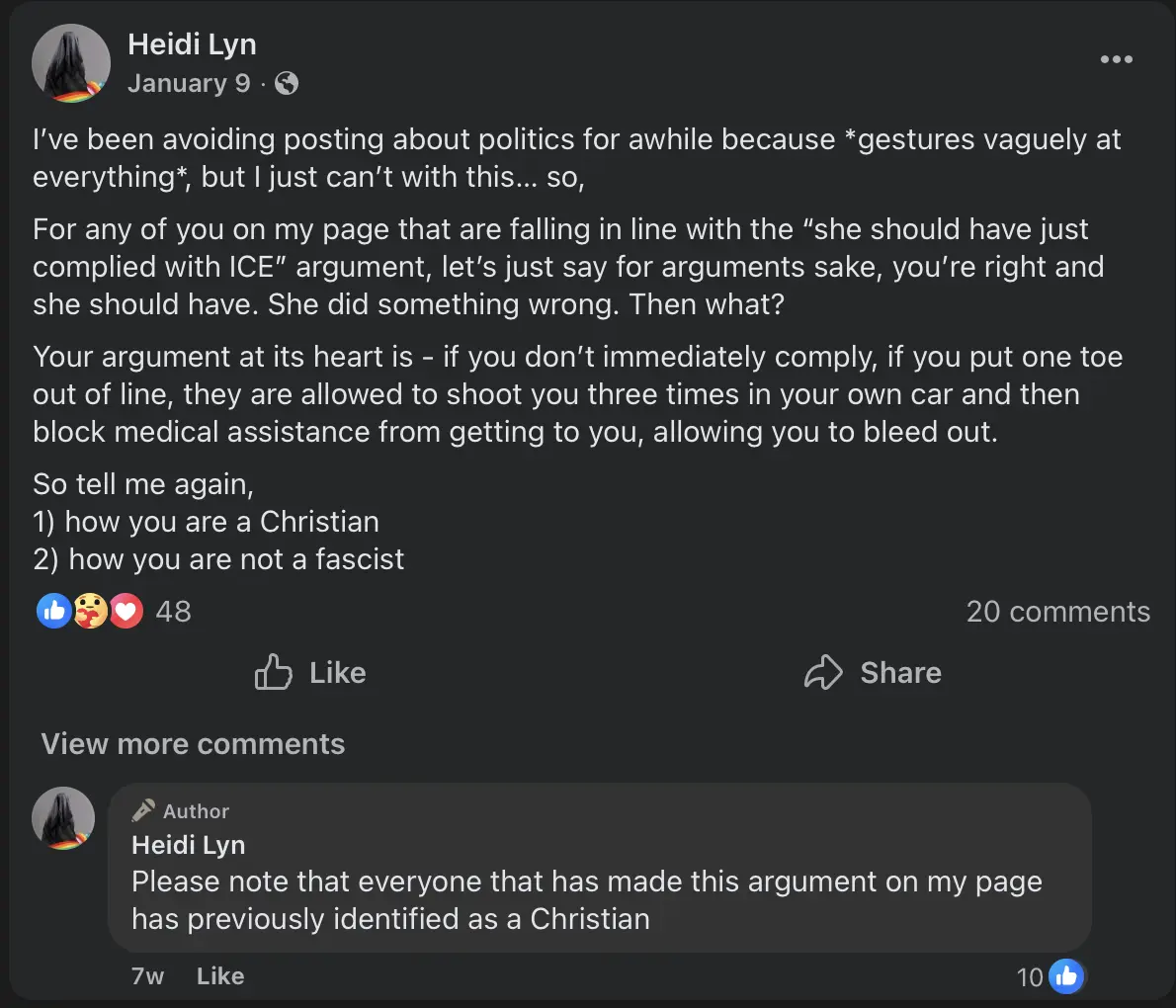The image size is (1176, 1008).
Task: Click Heidi Lyn's post profile picture
Action: (x=70, y=63)
